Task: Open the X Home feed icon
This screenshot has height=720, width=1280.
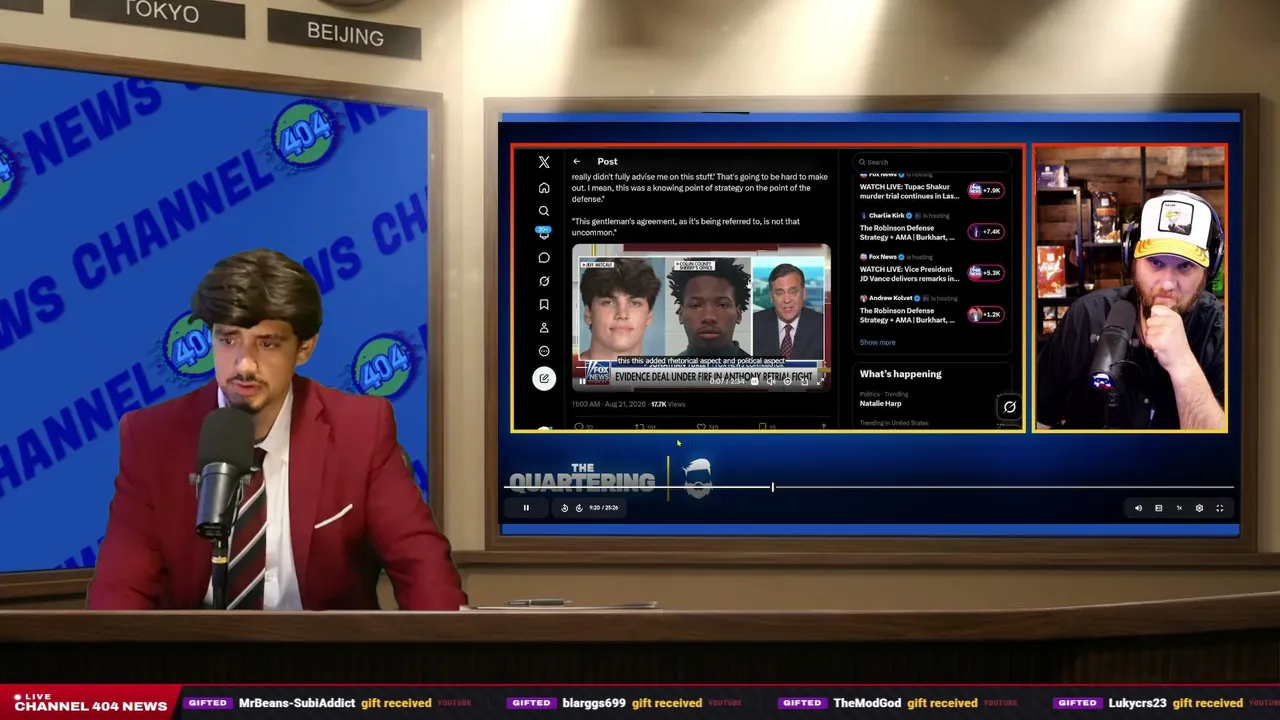Action: click(544, 188)
